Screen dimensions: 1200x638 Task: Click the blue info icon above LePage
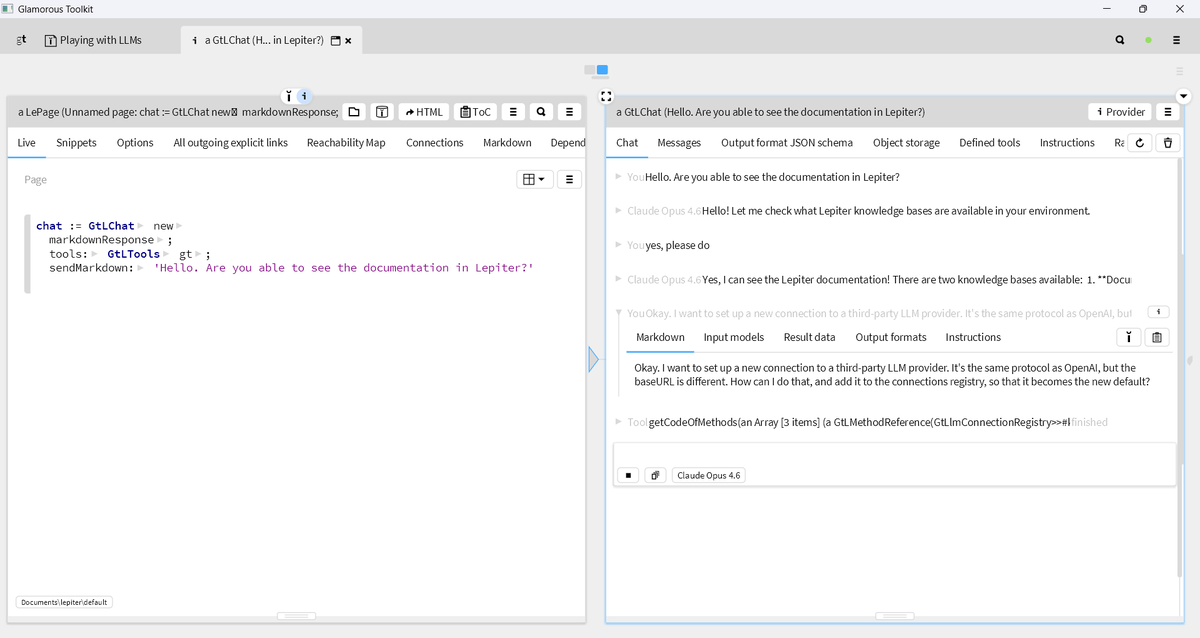click(x=304, y=96)
